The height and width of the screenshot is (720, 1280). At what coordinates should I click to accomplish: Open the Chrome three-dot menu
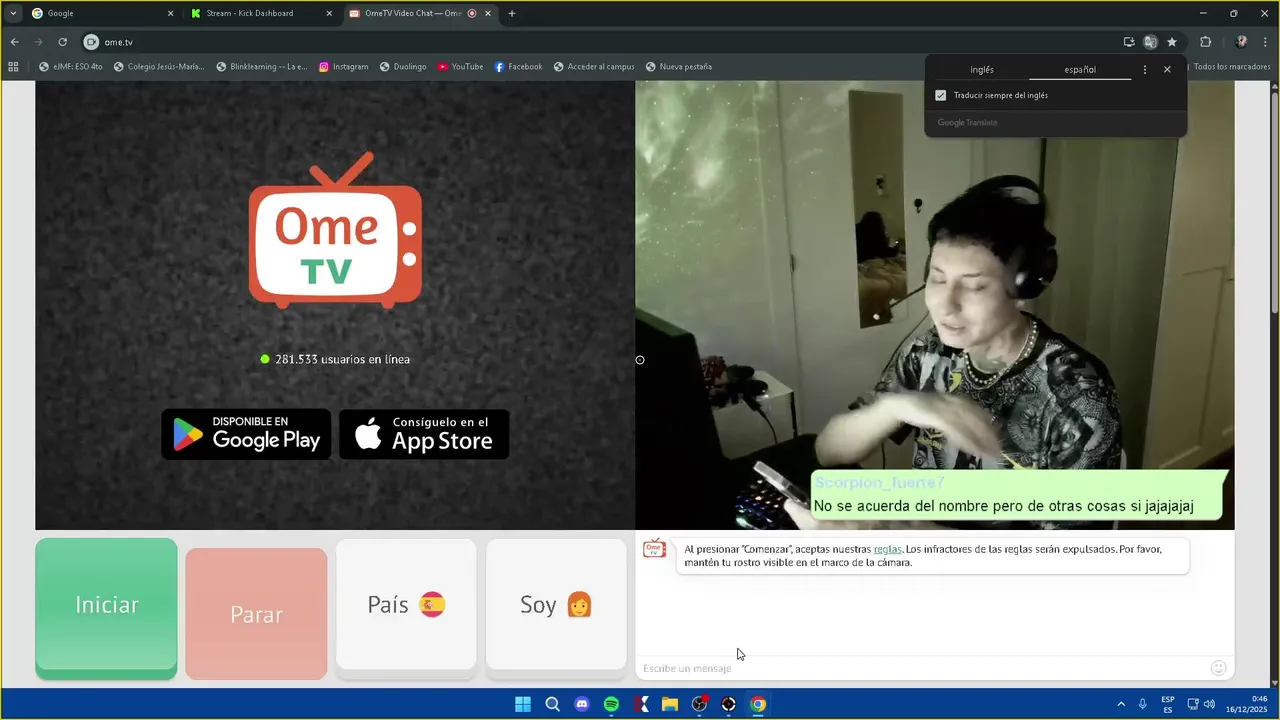pos(1265,42)
